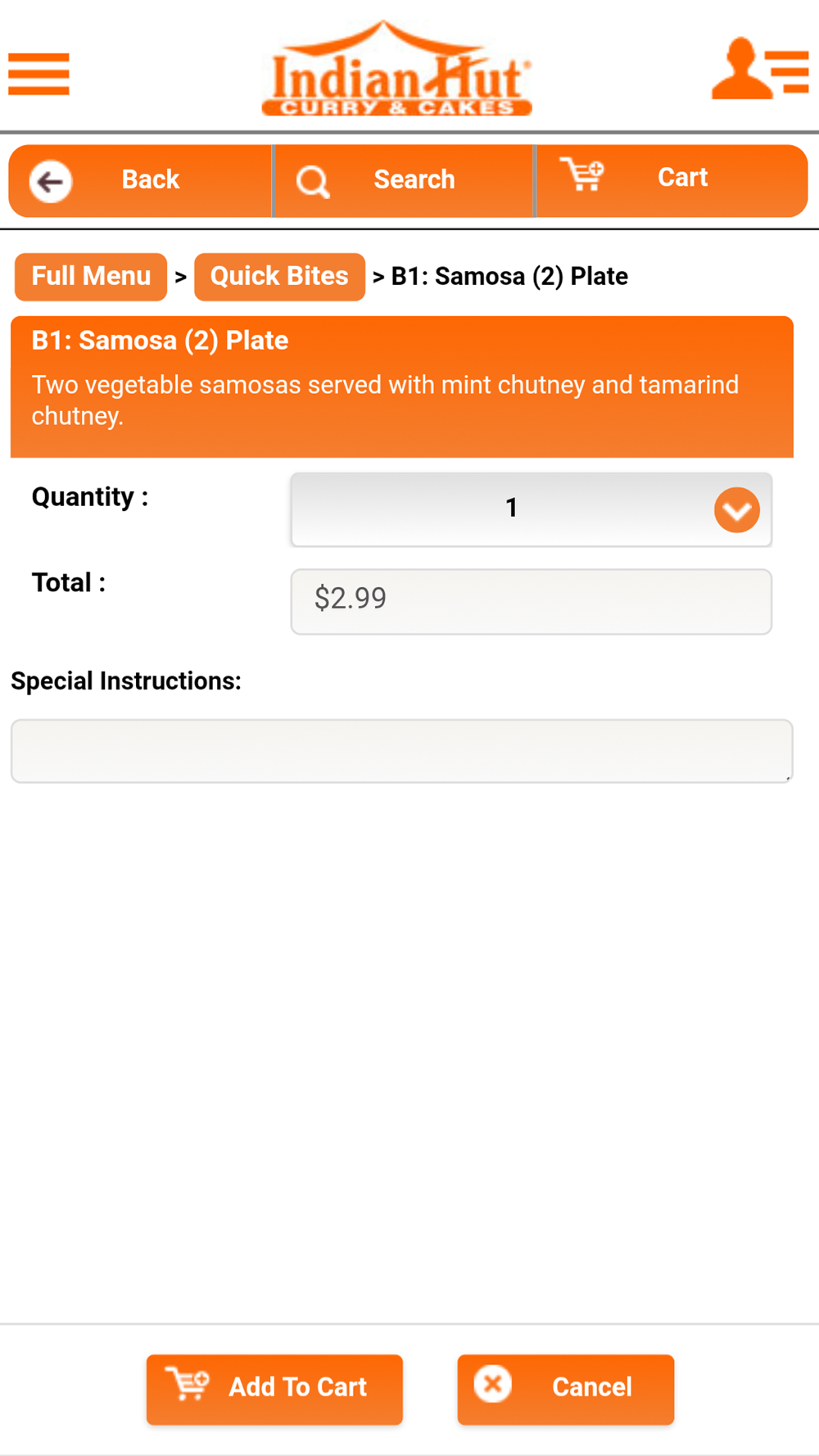Navigate to Quick Bites breadcrumb
The image size is (819, 1456).
(x=279, y=277)
